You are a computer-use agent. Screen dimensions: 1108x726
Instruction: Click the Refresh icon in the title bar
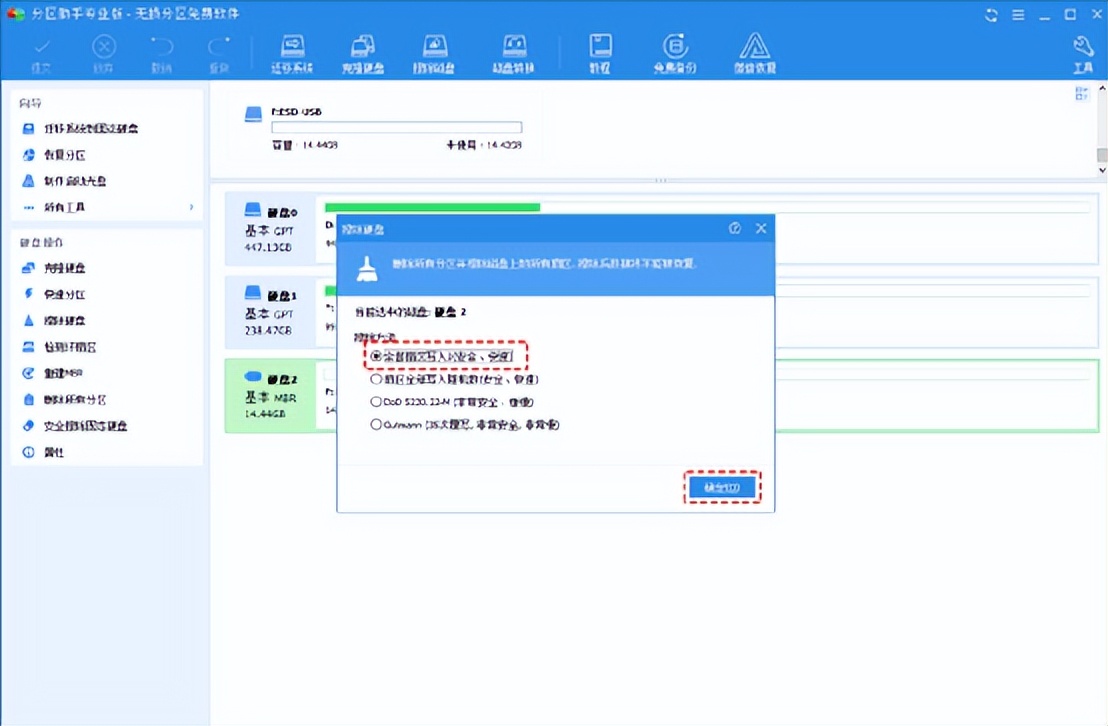coord(990,15)
